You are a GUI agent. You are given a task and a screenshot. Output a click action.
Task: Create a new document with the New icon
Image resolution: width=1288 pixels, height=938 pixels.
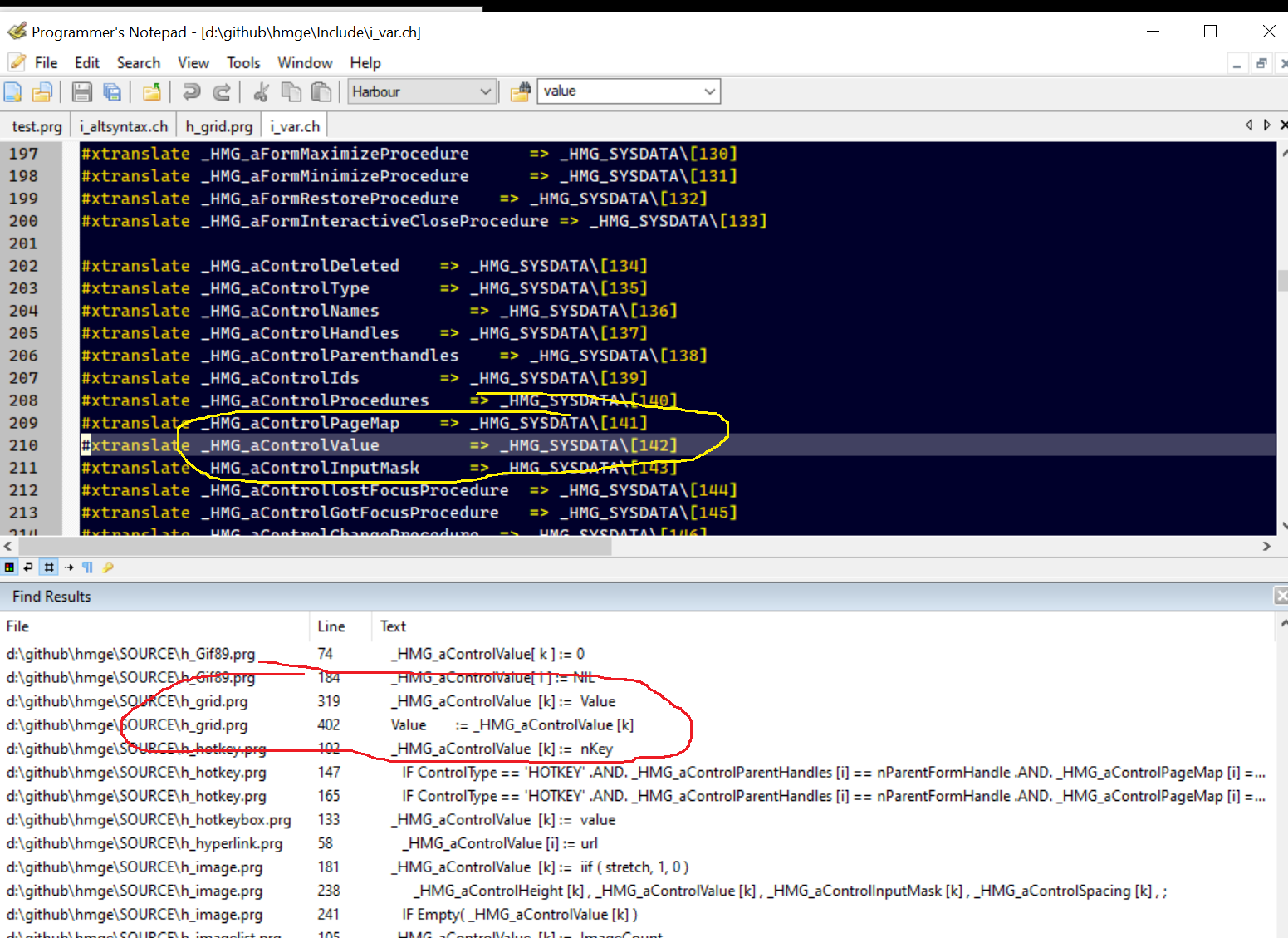[13, 91]
